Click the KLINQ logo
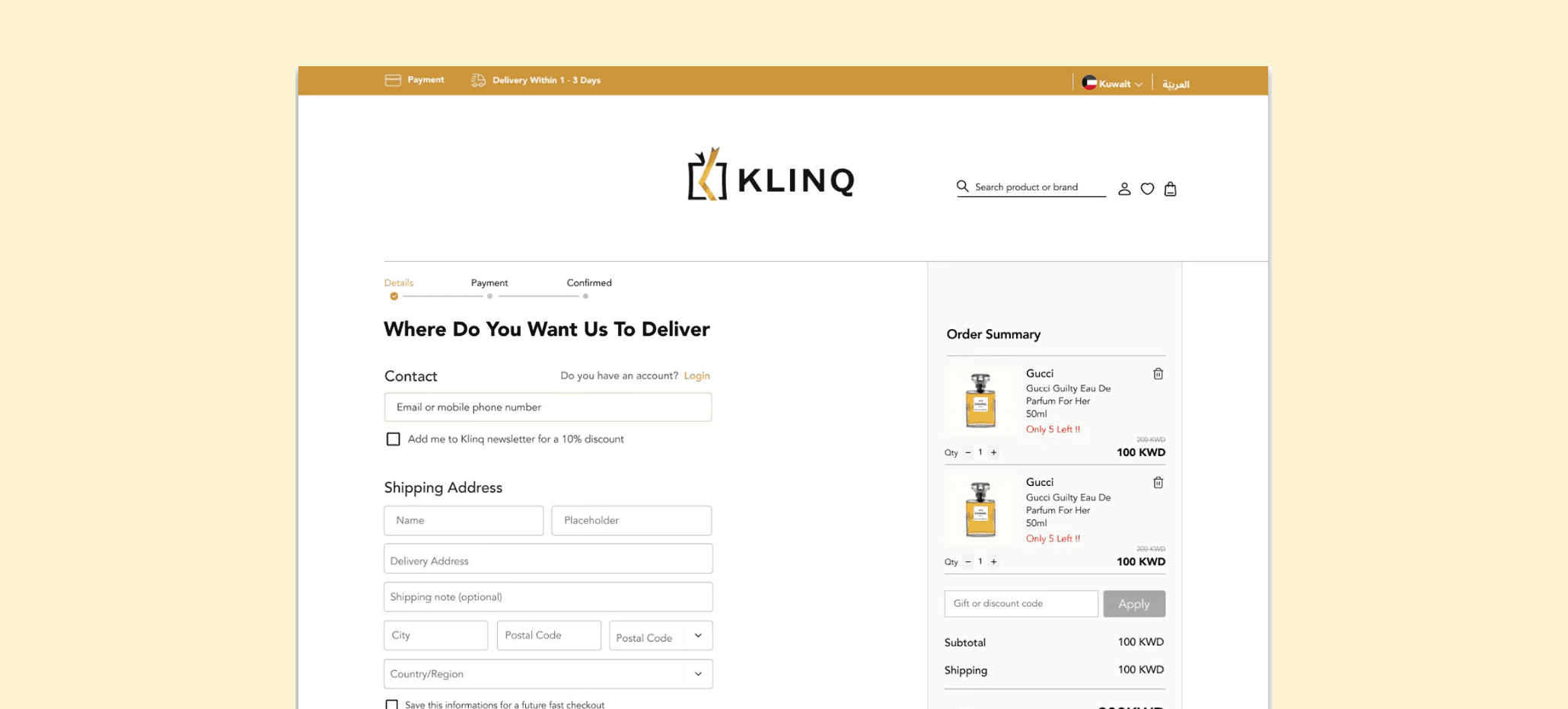1568x709 pixels. coord(770,174)
